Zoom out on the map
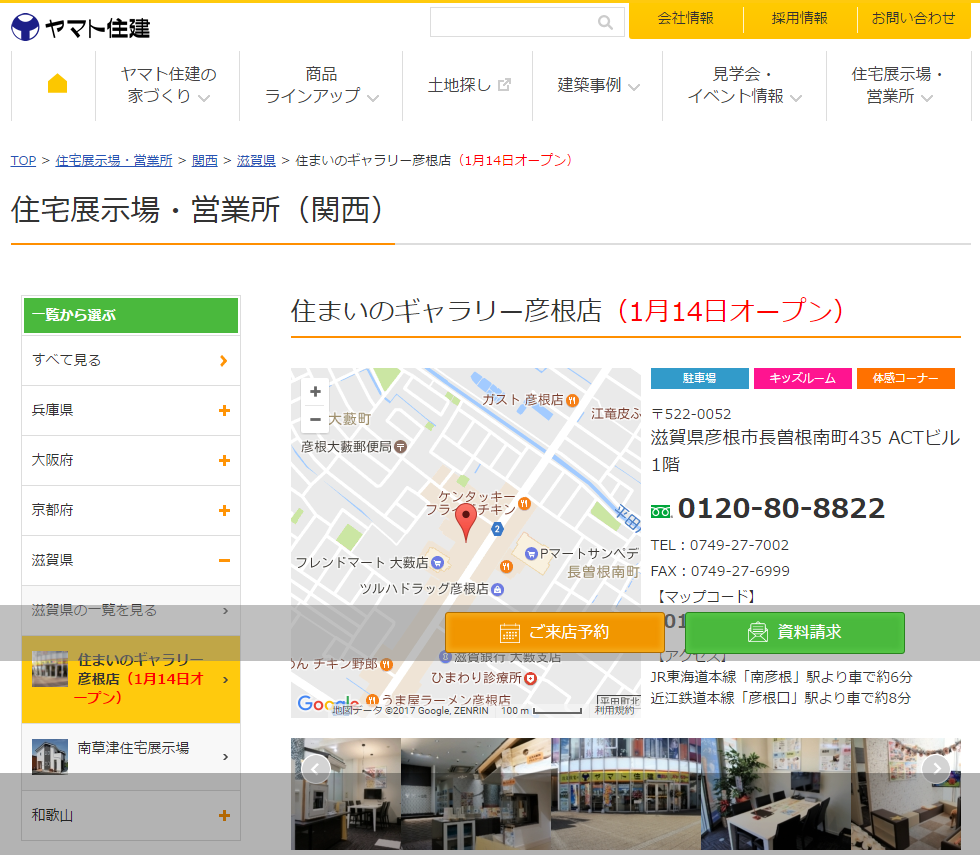This screenshot has height=855, width=980. point(315,419)
